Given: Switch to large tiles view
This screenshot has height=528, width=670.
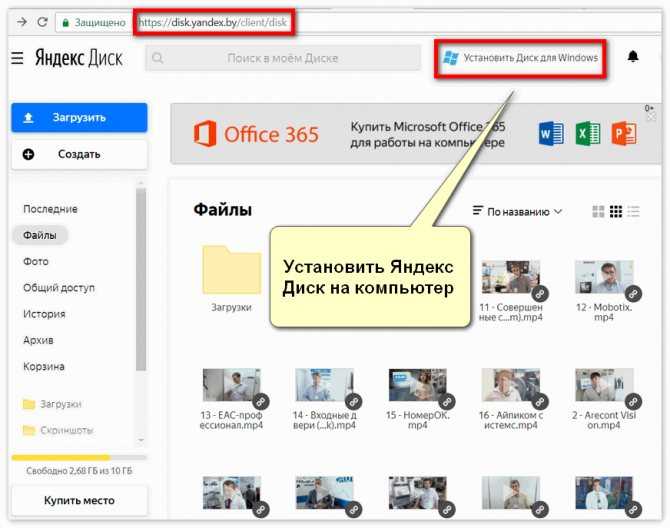Looking at the screenshot, I should (x=598, y=211).
